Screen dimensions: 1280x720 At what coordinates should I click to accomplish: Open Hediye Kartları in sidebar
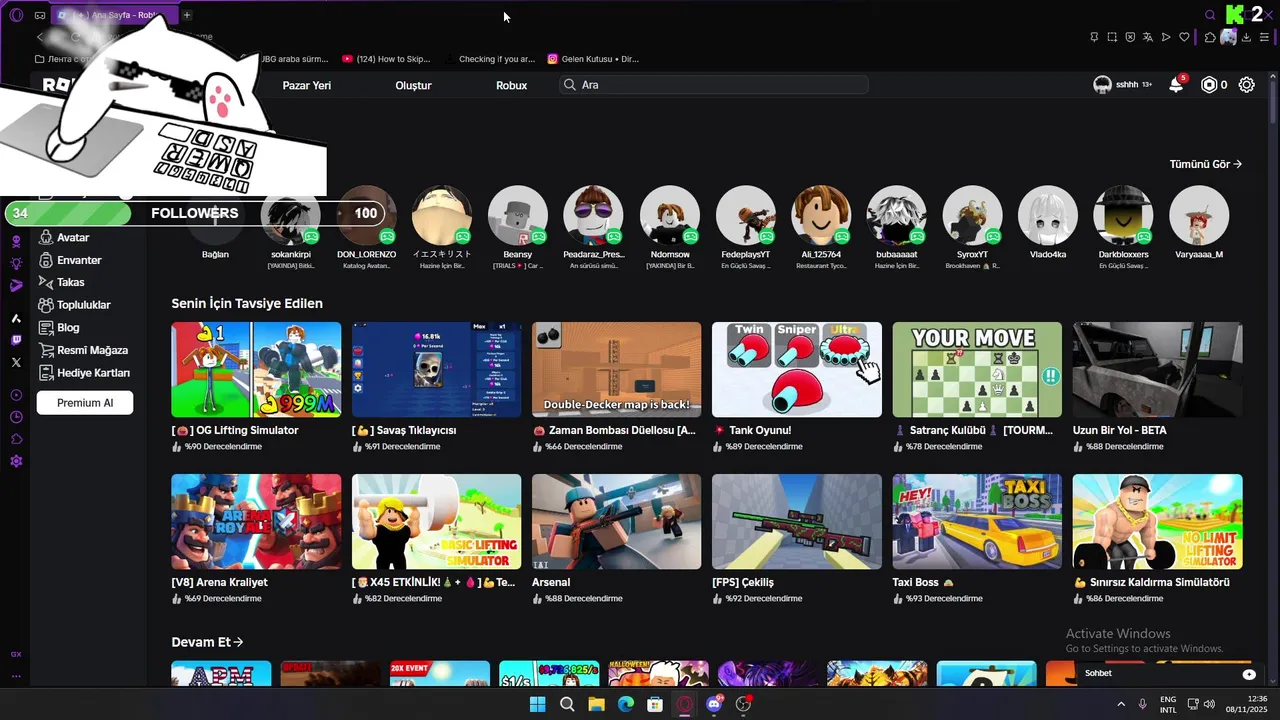pyautogui.click(x=84, y=373)
